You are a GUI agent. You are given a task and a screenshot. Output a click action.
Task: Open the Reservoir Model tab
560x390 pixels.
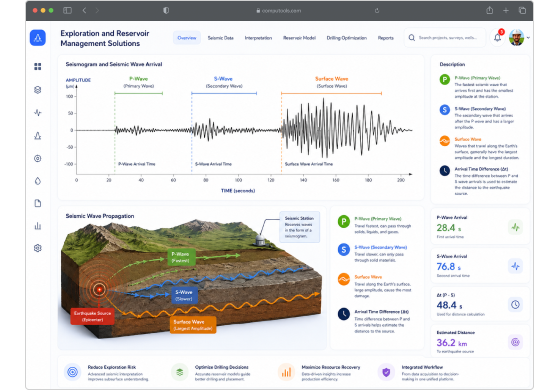299,38
